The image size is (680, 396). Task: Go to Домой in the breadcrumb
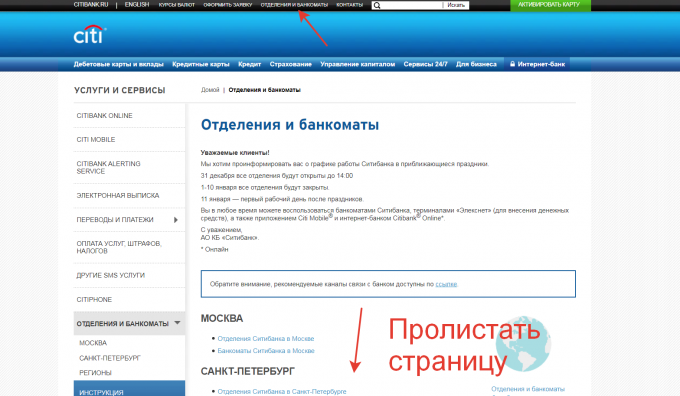coord(210,90)
